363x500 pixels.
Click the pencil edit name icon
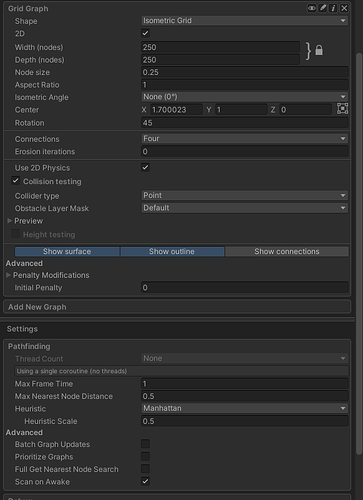tap(323, 8)
